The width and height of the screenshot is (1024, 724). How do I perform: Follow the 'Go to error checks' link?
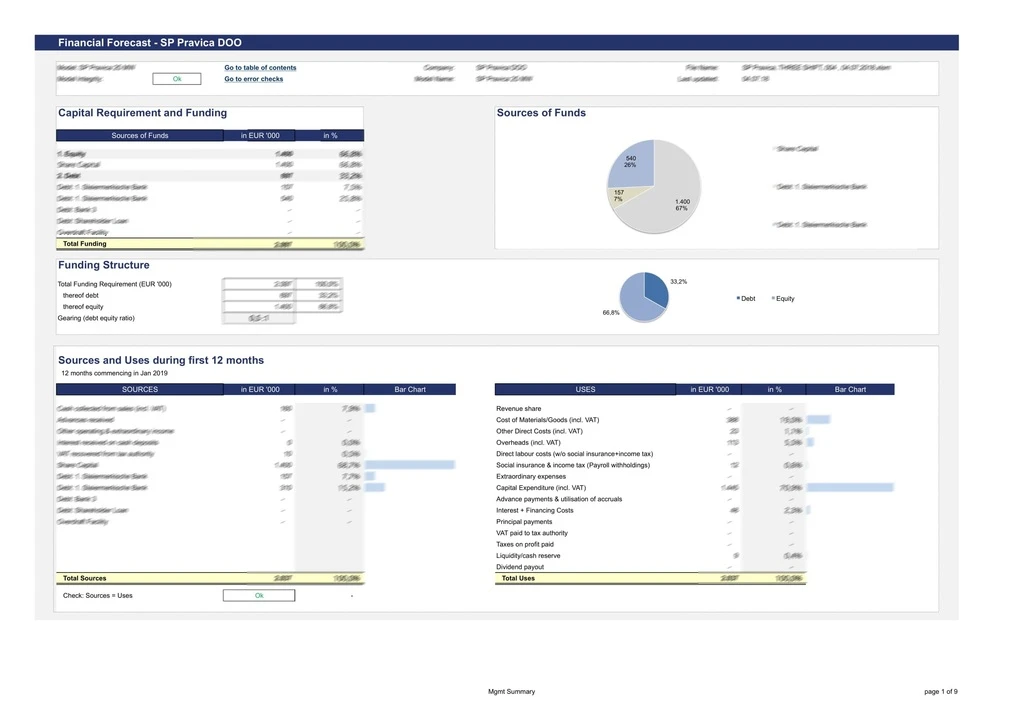click(x=253, y=79)
